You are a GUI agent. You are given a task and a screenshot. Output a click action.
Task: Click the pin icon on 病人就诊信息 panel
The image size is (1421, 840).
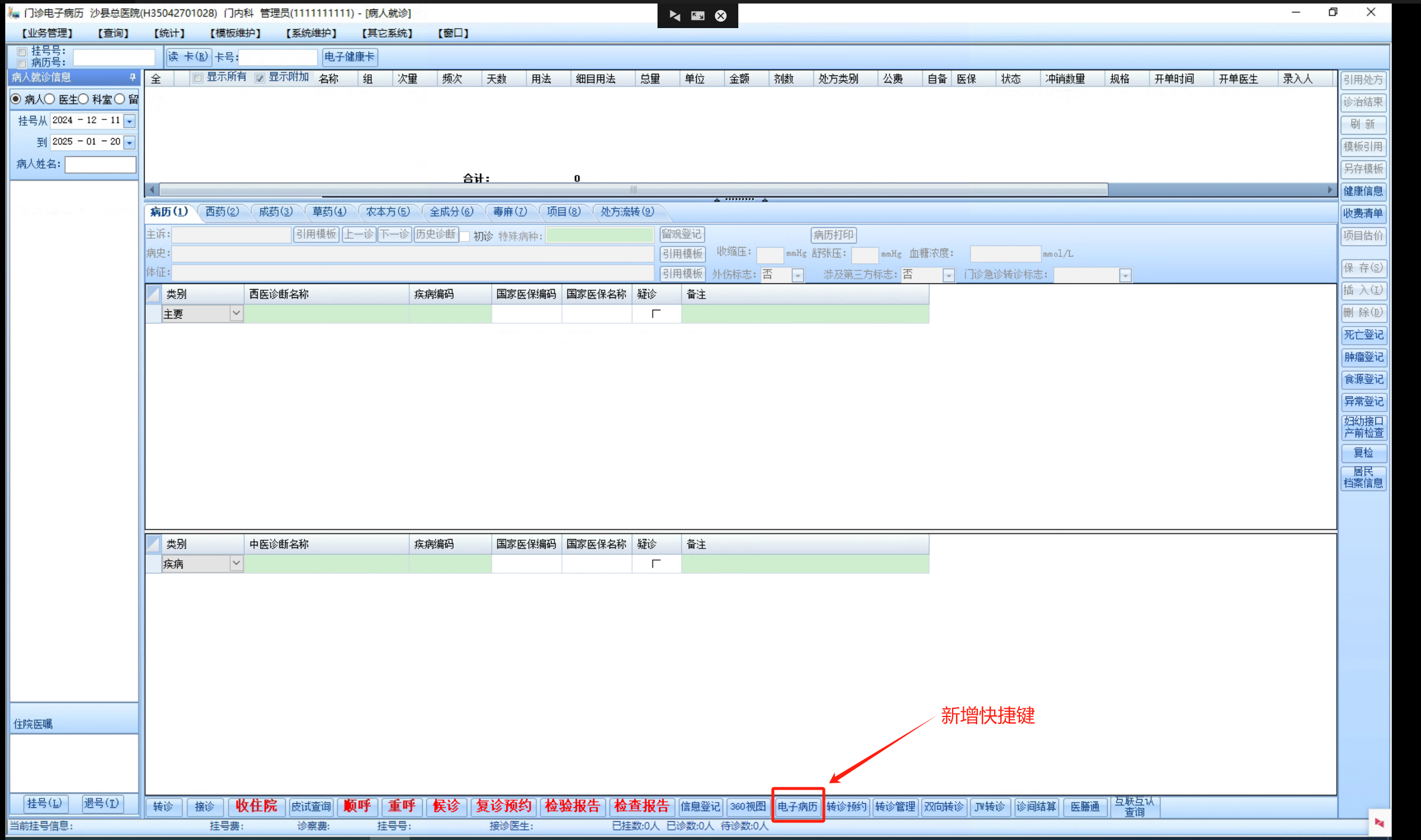coord(132,77)
